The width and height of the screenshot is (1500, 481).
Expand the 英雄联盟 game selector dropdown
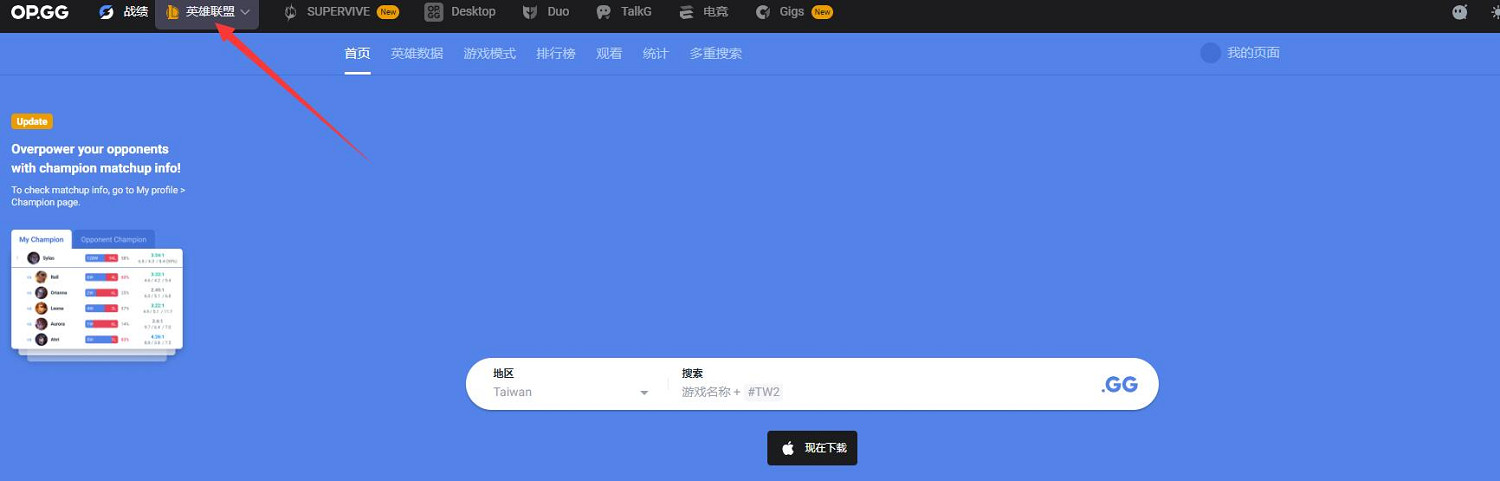click(x=207, y=12)
